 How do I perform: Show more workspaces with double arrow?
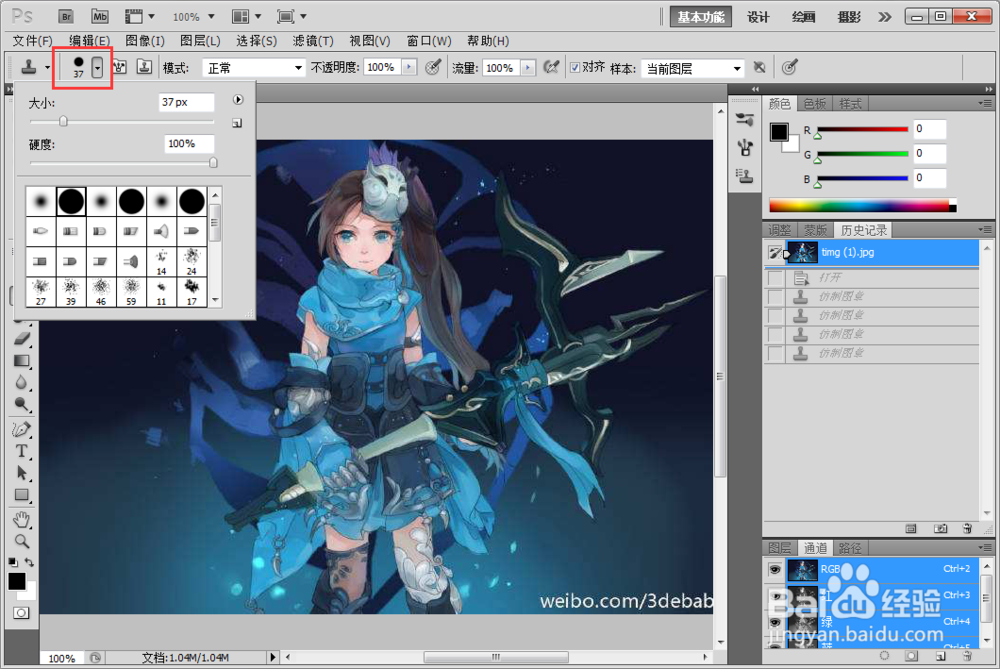885,17
